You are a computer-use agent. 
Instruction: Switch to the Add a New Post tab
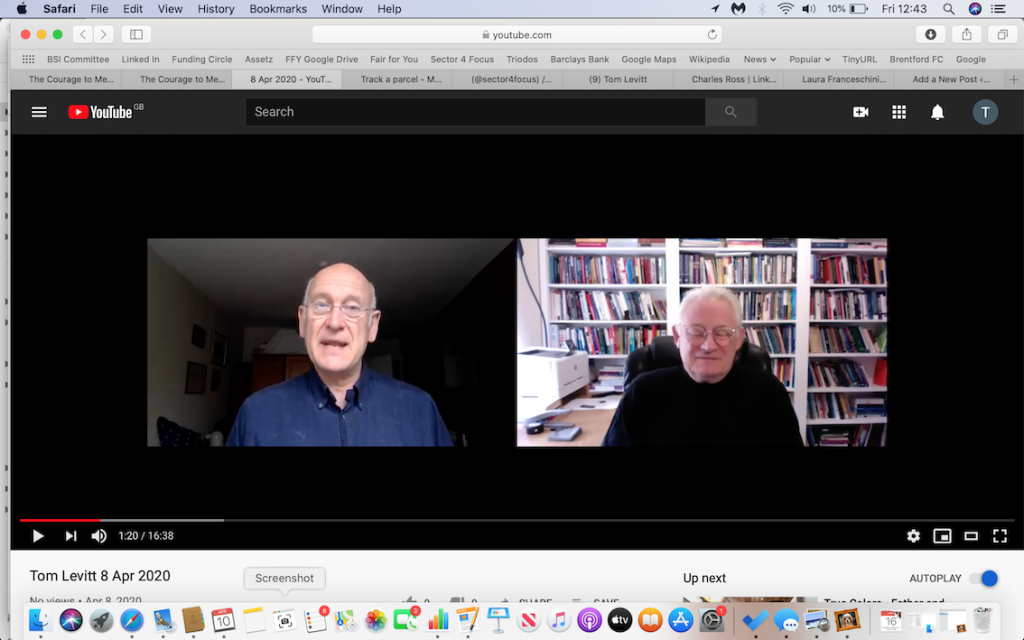coord(951,80)
